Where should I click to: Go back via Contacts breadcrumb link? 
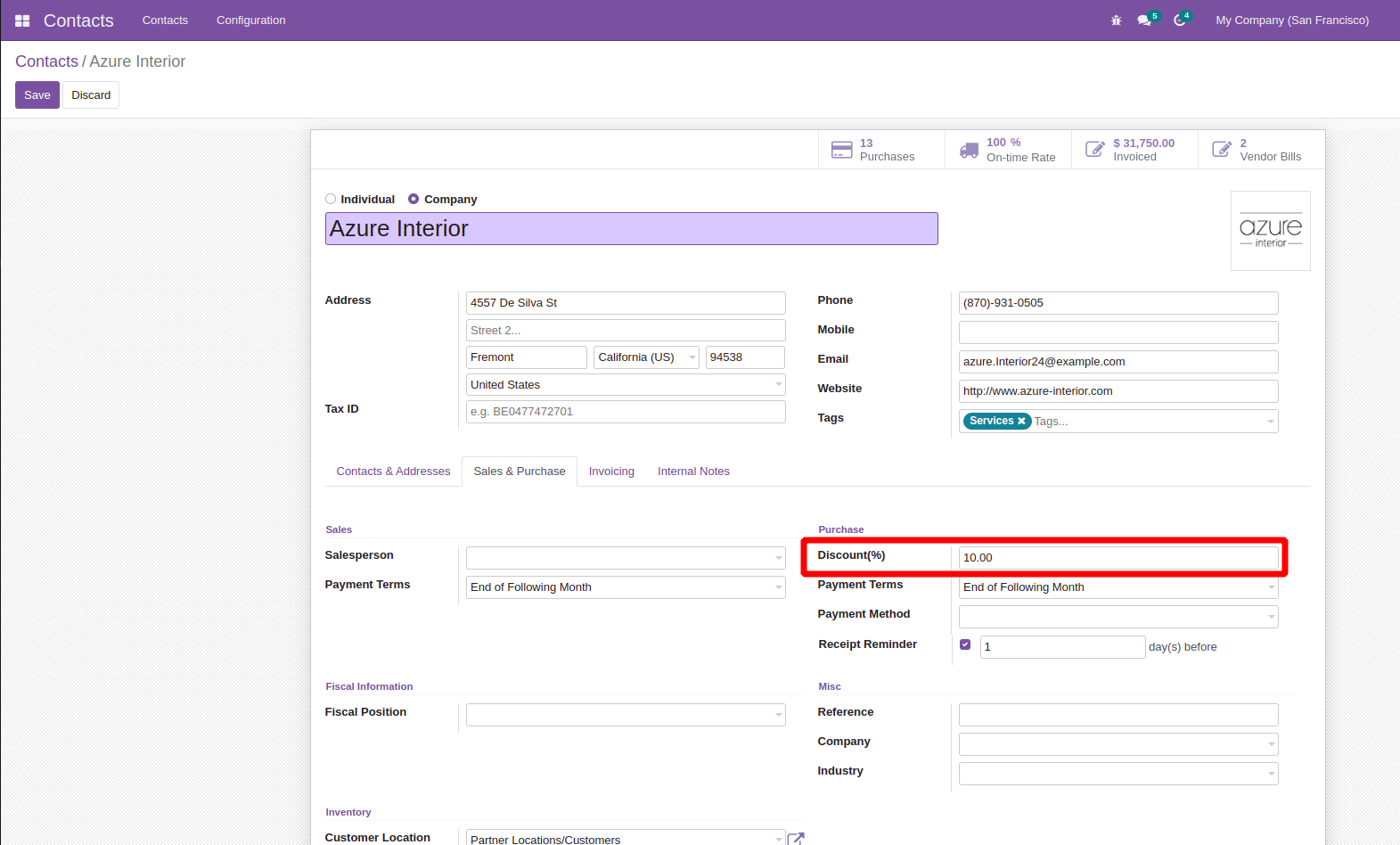coord(46,62)
